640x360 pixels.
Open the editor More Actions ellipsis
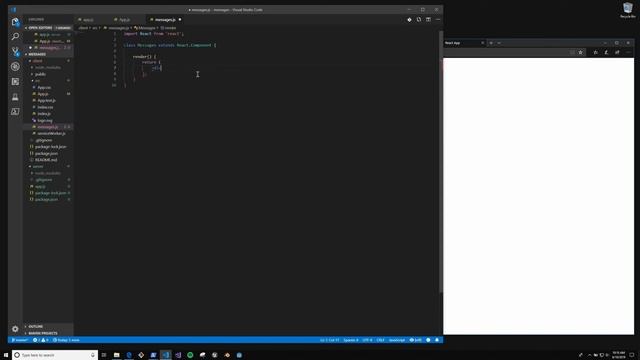438,20
